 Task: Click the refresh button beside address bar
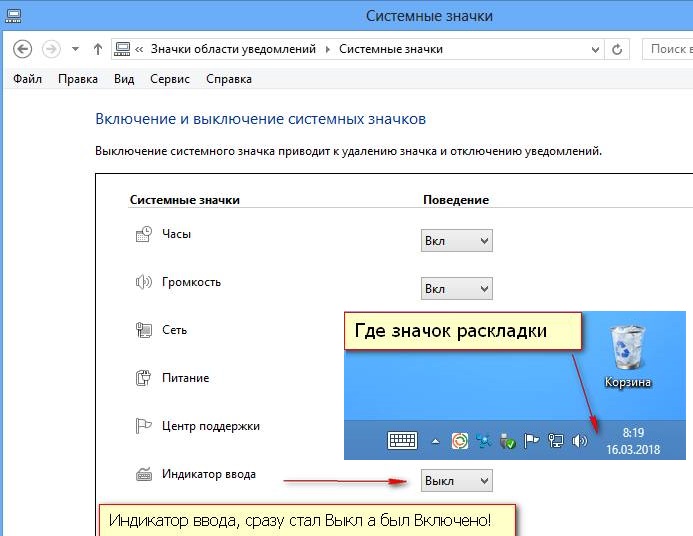coord(618,49)
